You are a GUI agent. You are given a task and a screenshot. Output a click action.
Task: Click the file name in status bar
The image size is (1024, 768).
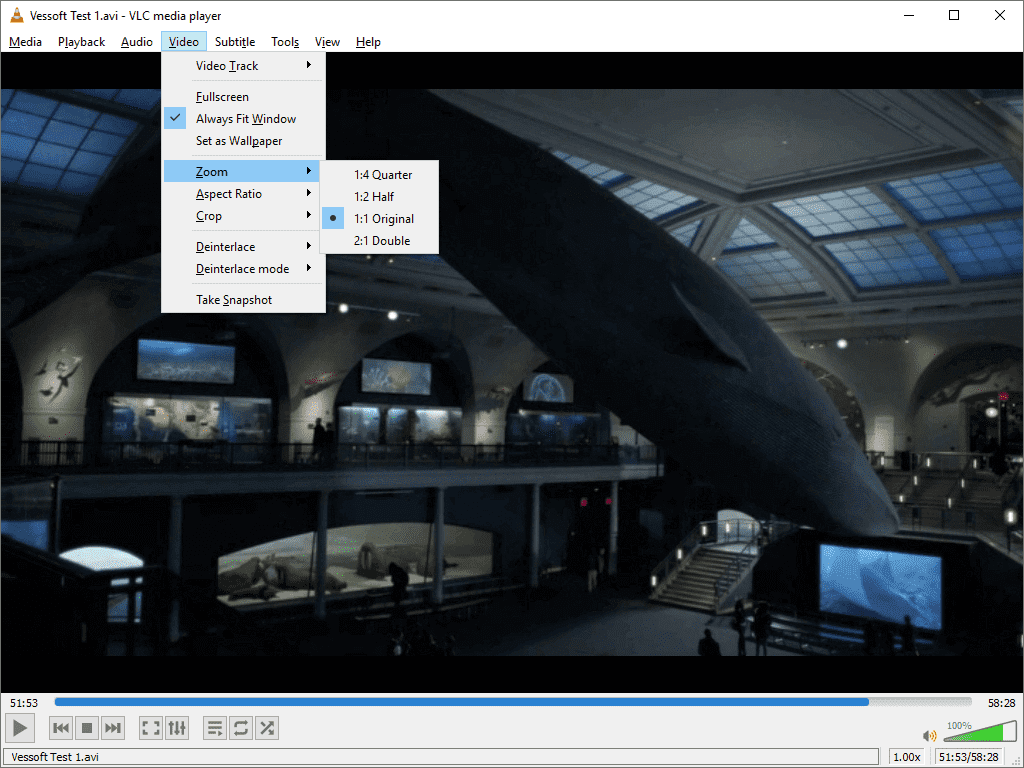click(55, 757)
